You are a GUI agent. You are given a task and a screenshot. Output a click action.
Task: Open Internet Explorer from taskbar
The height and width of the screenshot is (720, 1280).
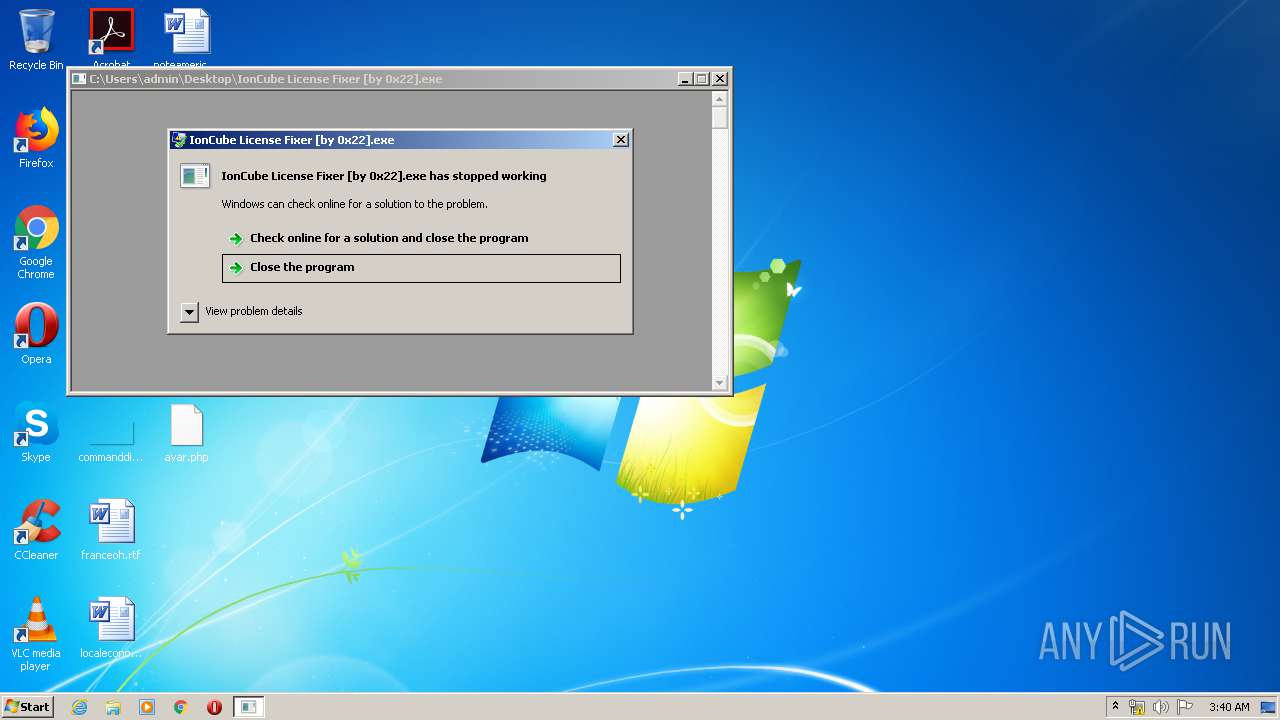79,707
